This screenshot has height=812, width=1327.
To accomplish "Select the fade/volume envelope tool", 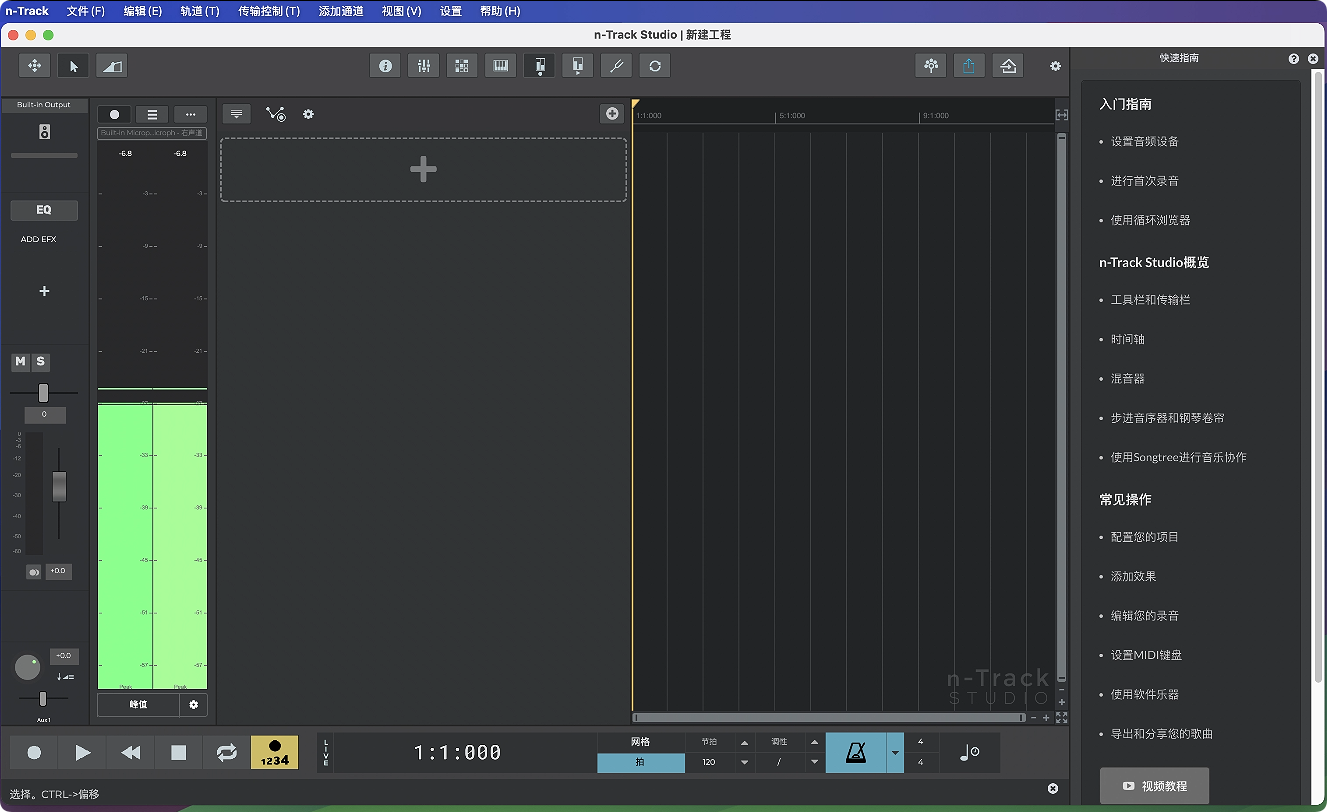I will point(111,66).
